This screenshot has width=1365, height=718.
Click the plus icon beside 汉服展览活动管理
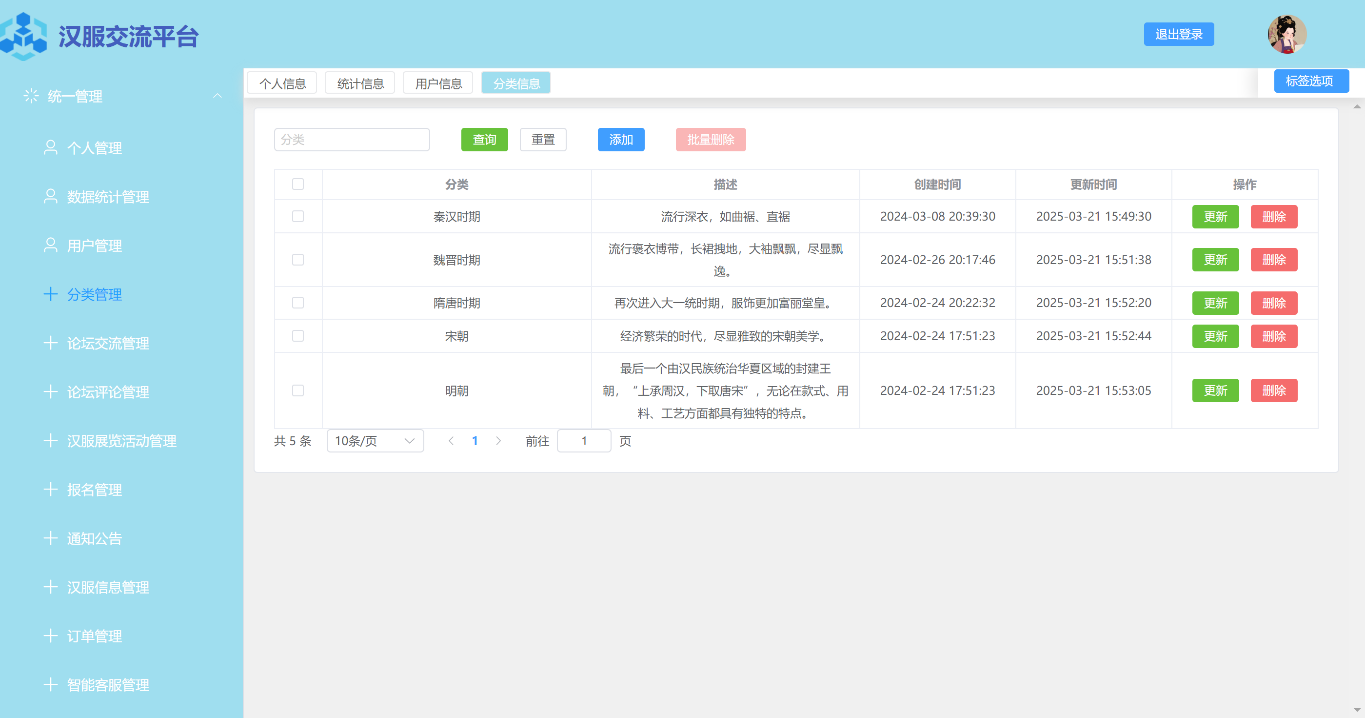pyautogui.click(x=51, y=441)
